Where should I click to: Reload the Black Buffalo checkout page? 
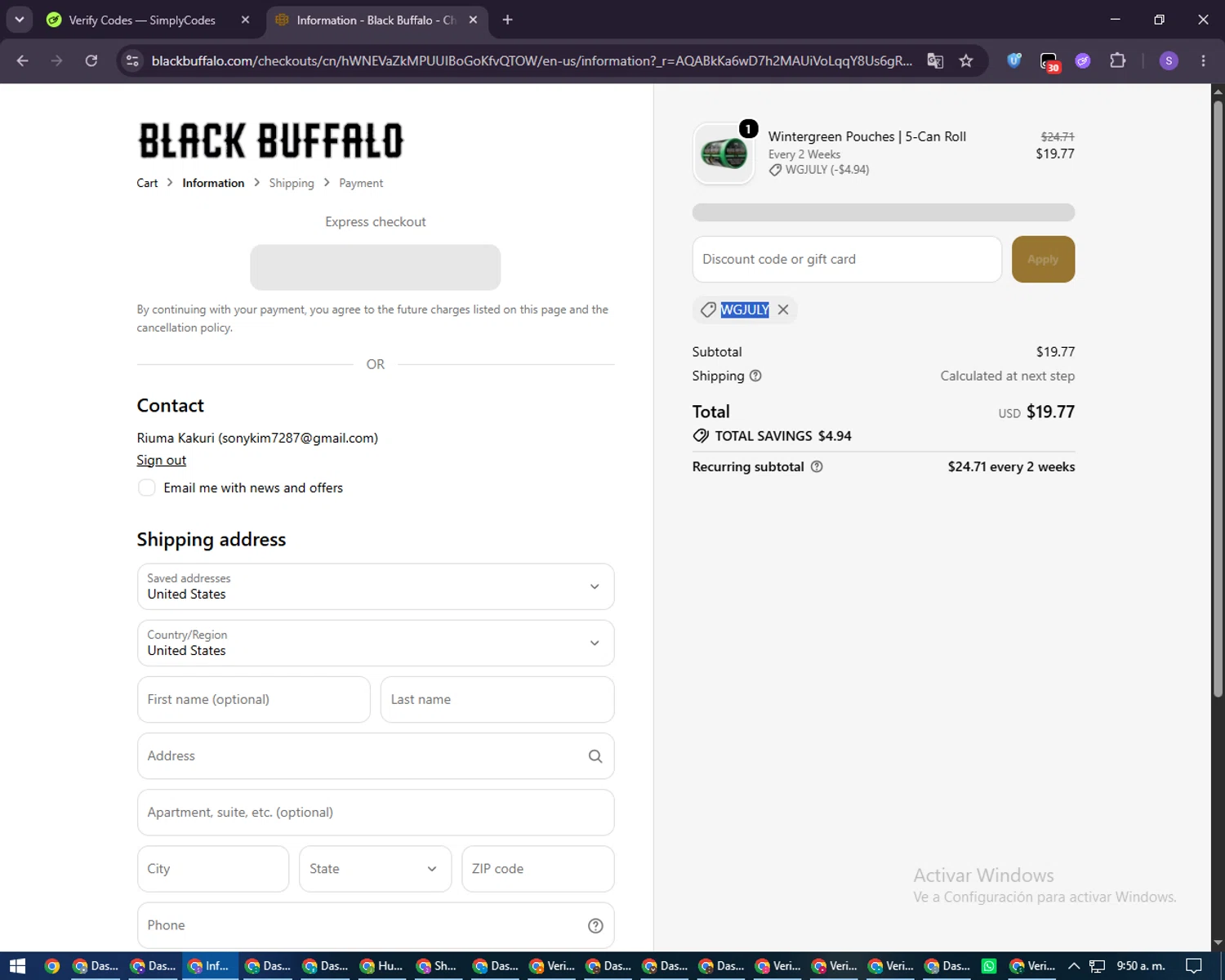point(91,60)
